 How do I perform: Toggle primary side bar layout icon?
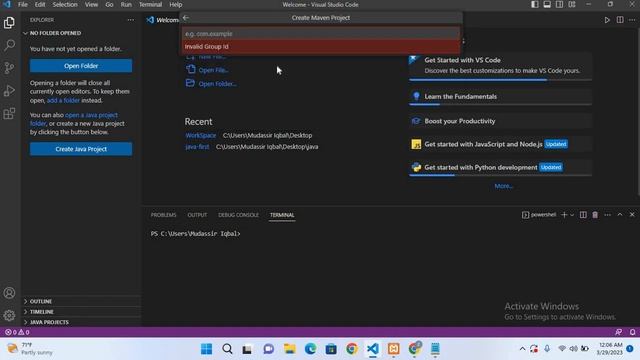coord(535,4)
